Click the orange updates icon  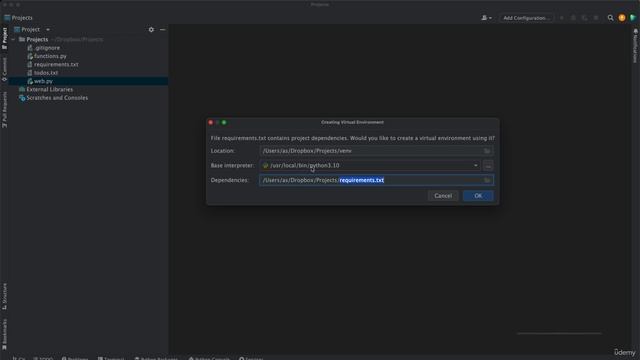pyautogui.click(x=622, y=18)
